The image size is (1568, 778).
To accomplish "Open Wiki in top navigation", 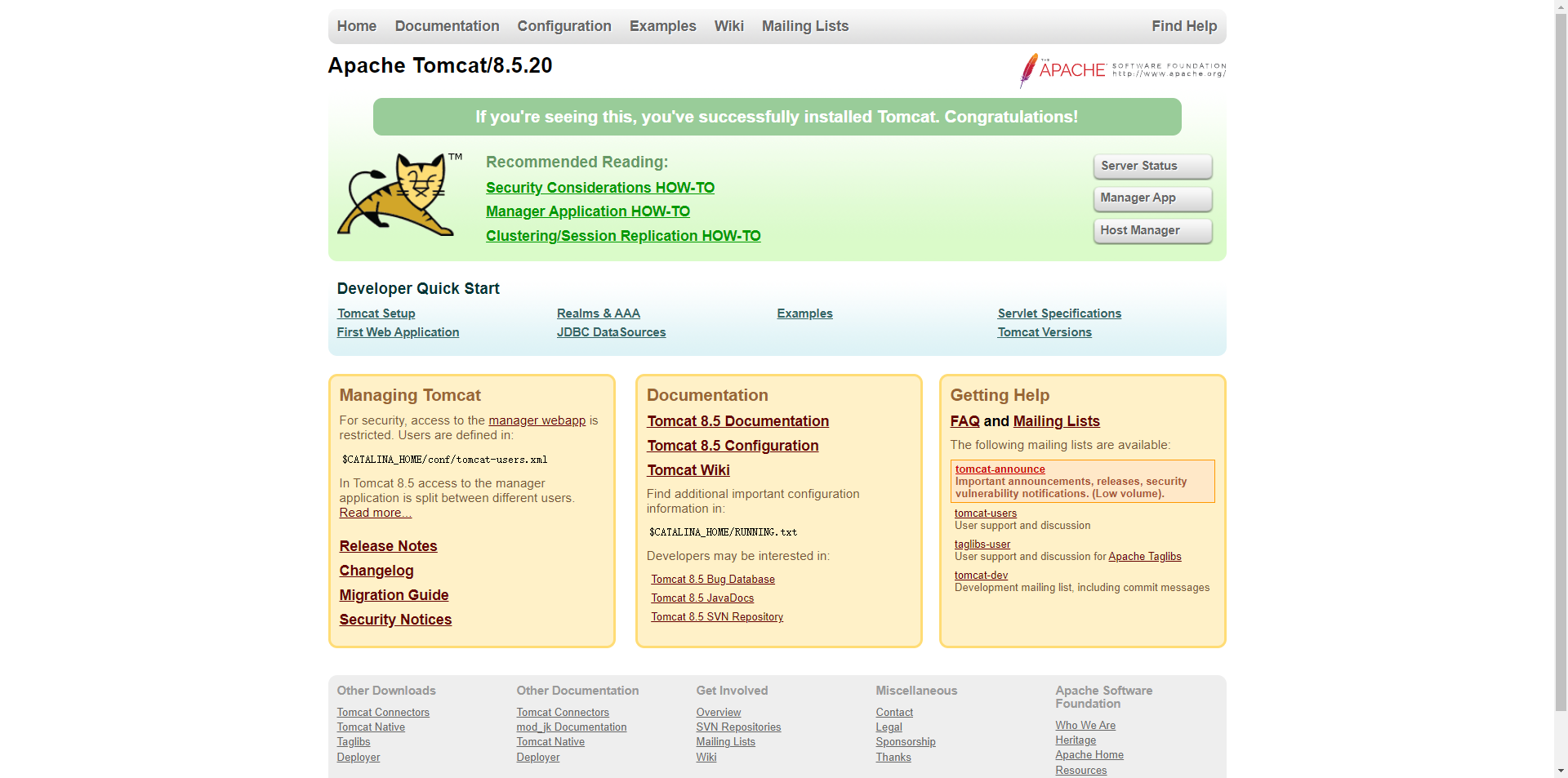I will click(x=728, y=26).
